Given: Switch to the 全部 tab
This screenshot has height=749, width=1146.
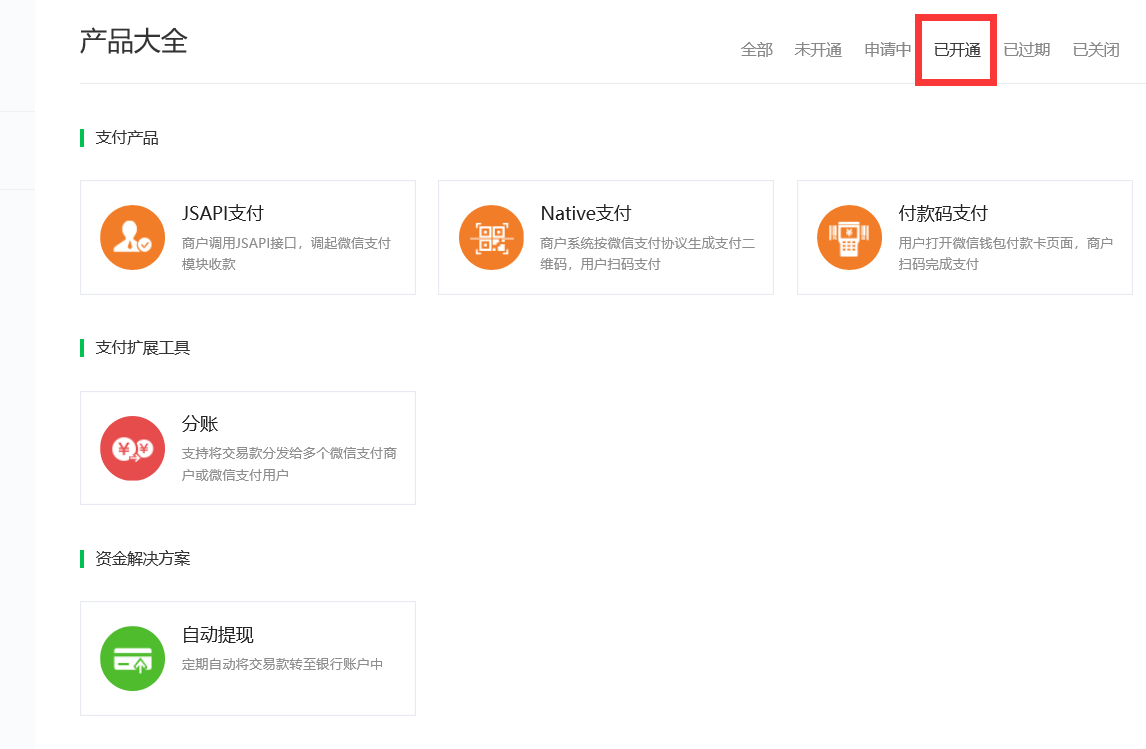Looking at the screenshot, I should tap(756, 50).
